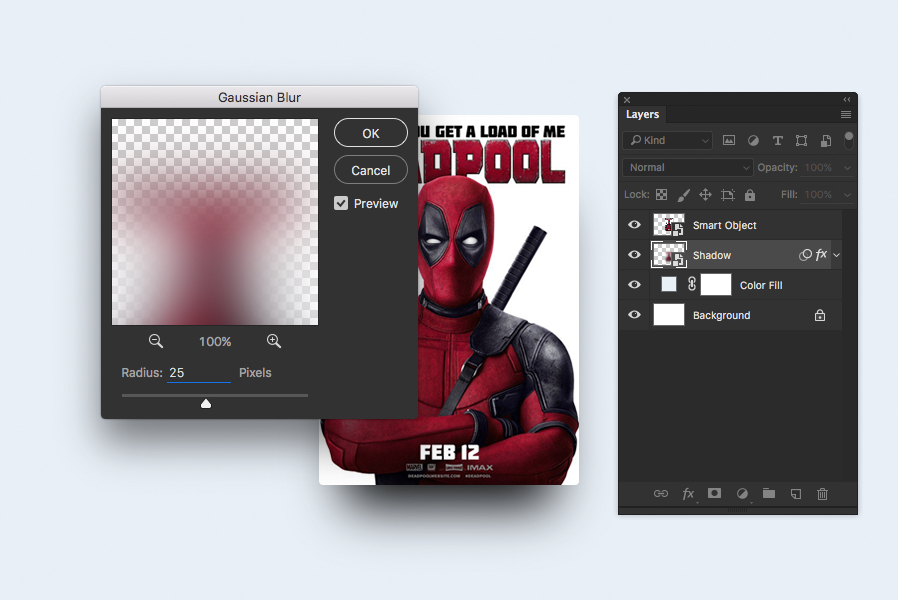898x600 pixels.
Task: Create a new group using the folder icon
Action: tap(769, 492)
